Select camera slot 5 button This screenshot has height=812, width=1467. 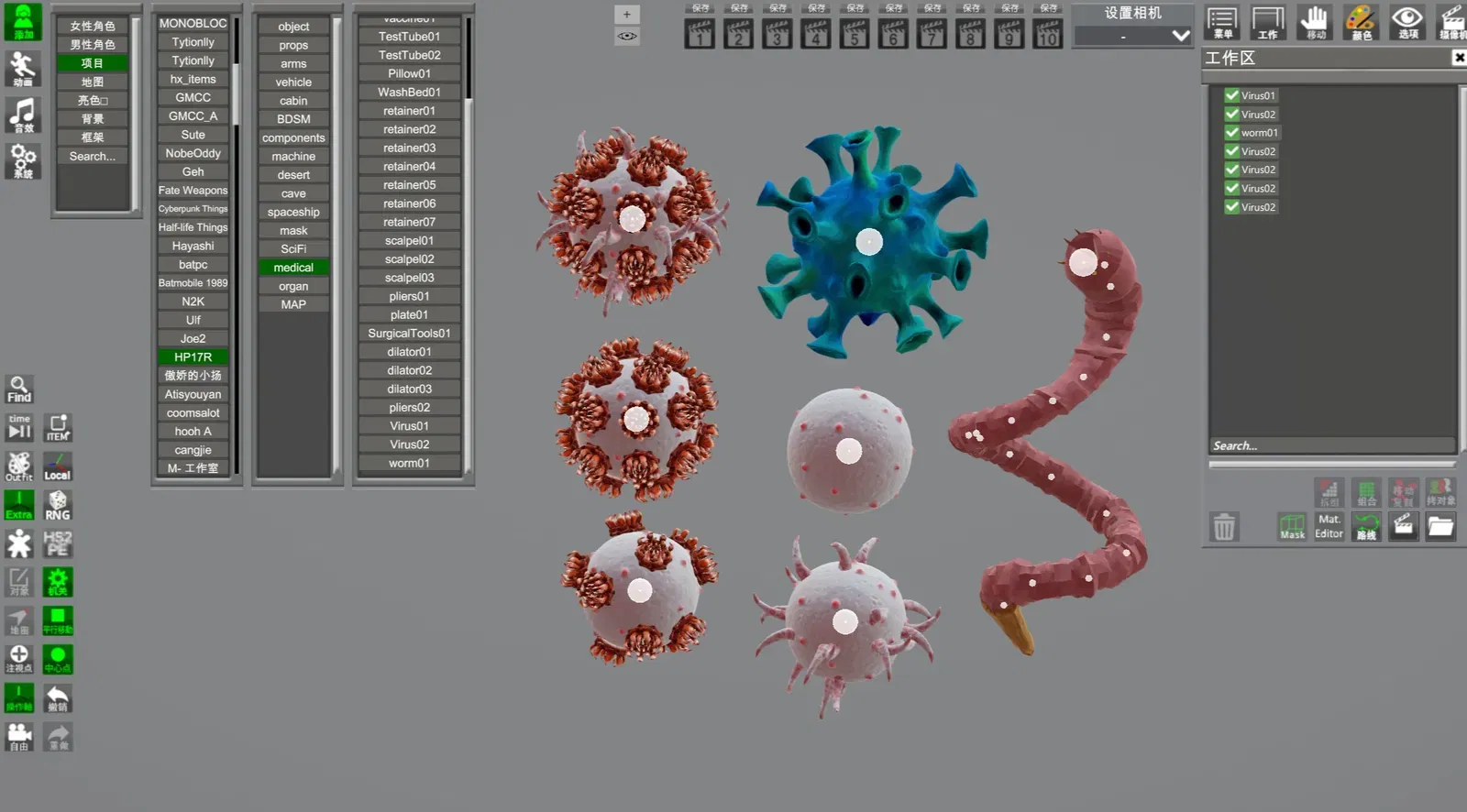coord(855,35)
